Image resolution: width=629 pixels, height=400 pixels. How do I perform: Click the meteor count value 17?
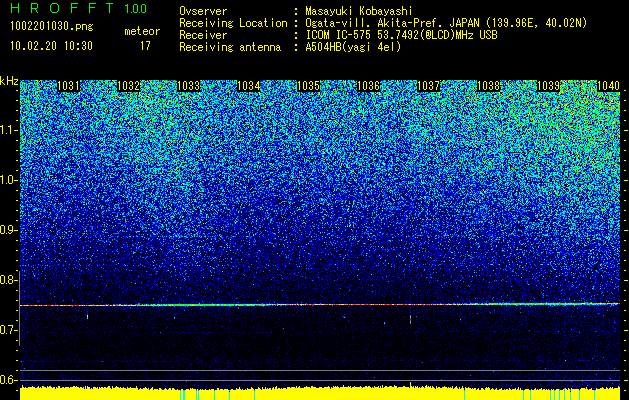click(145, 46)
